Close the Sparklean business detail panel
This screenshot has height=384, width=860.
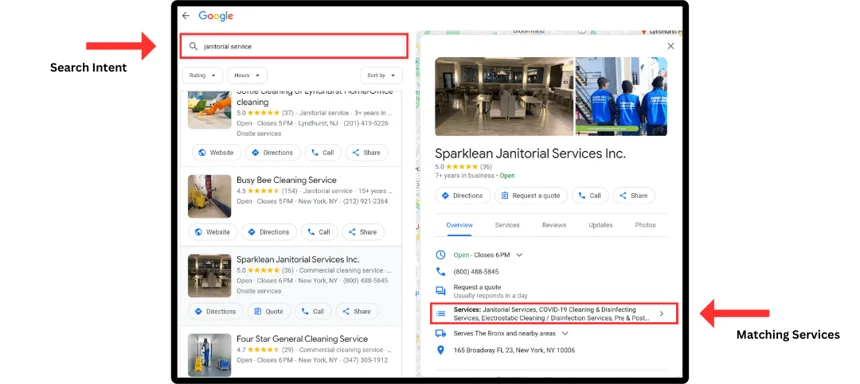click(x=670, y=46)
